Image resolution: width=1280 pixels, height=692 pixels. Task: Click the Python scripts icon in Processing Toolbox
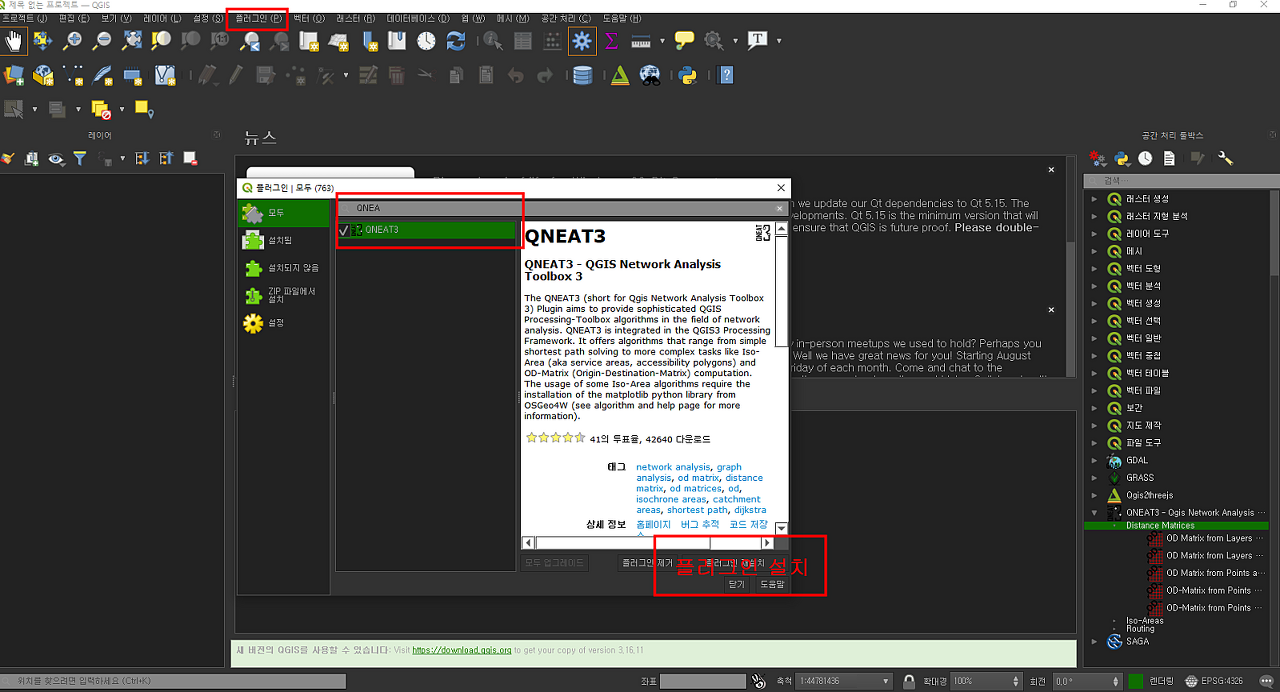tap(1122, 158)
